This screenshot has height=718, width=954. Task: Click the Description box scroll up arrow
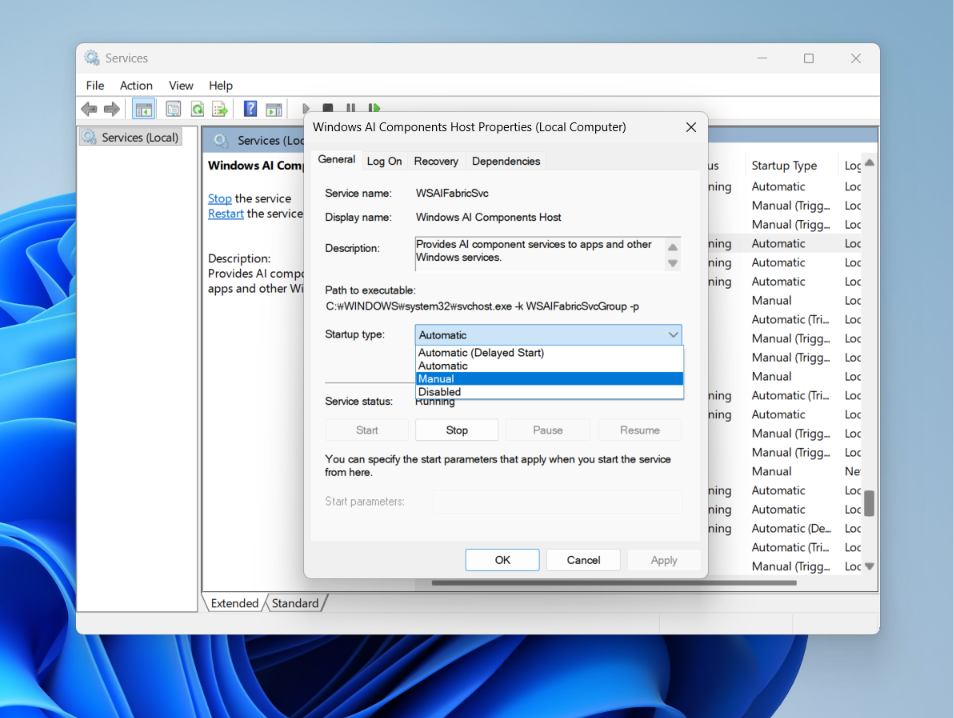[672, 247]
